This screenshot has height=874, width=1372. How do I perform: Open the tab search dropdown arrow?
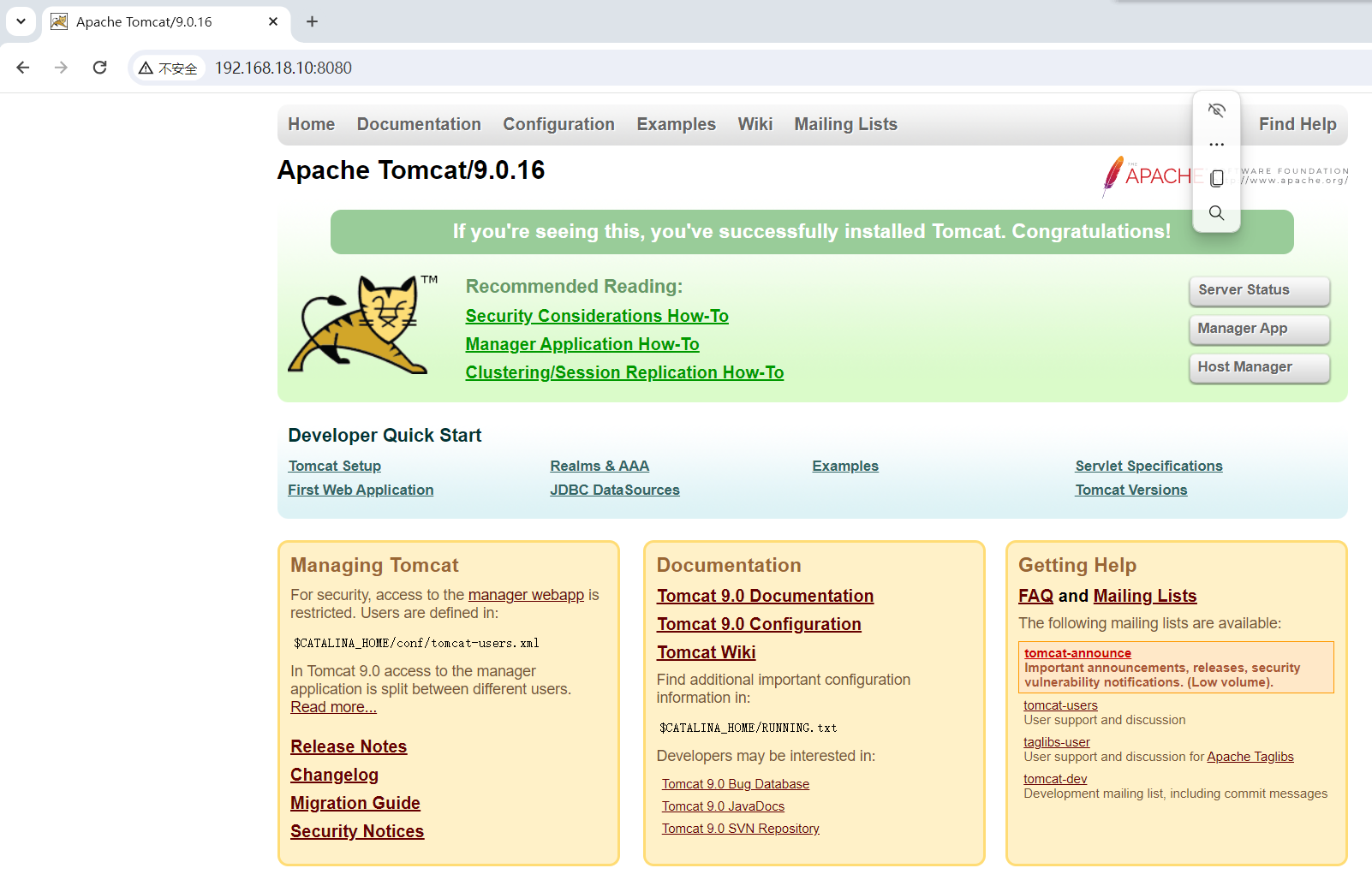(x=21, y=21)
